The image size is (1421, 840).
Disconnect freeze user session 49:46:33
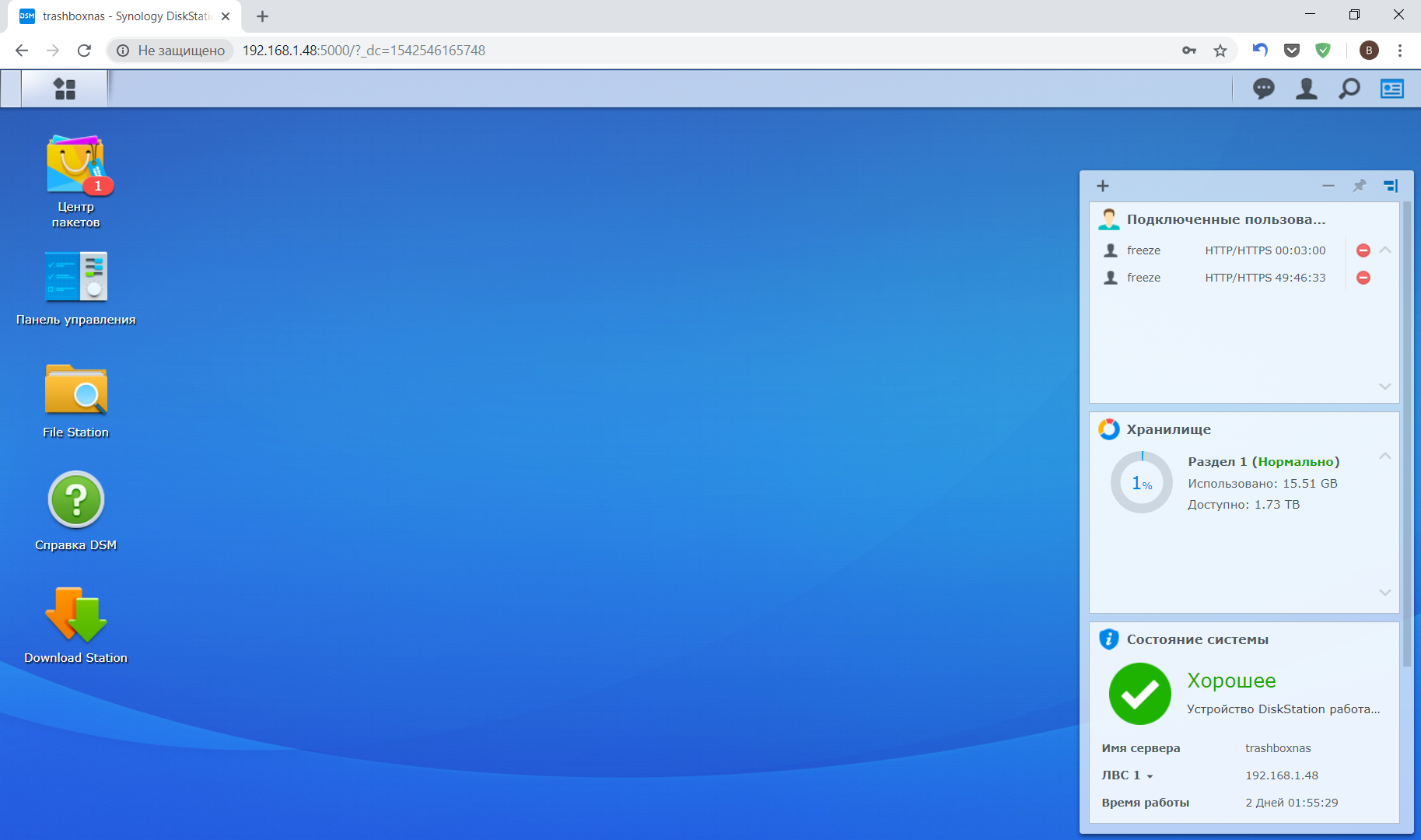(x=1363, y=278)
